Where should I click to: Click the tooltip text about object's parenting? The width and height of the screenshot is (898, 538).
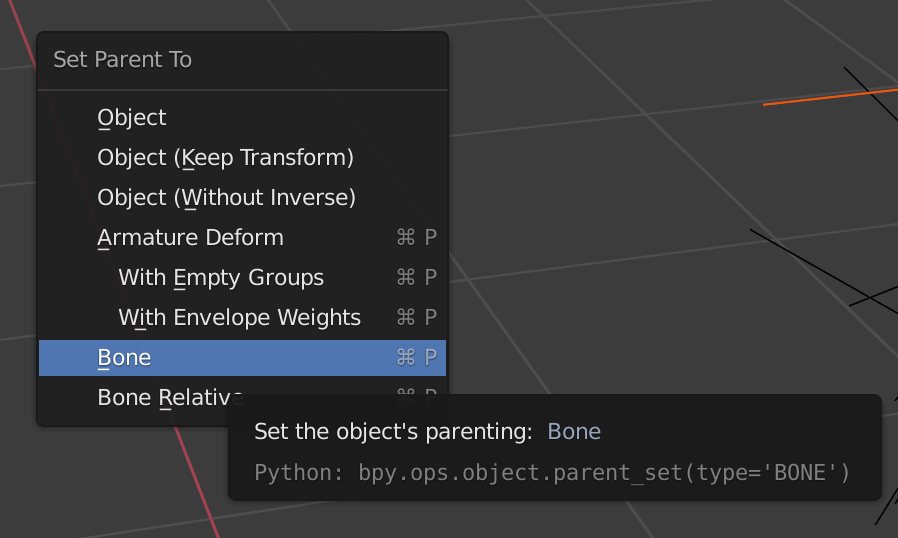tap(392, 432)
